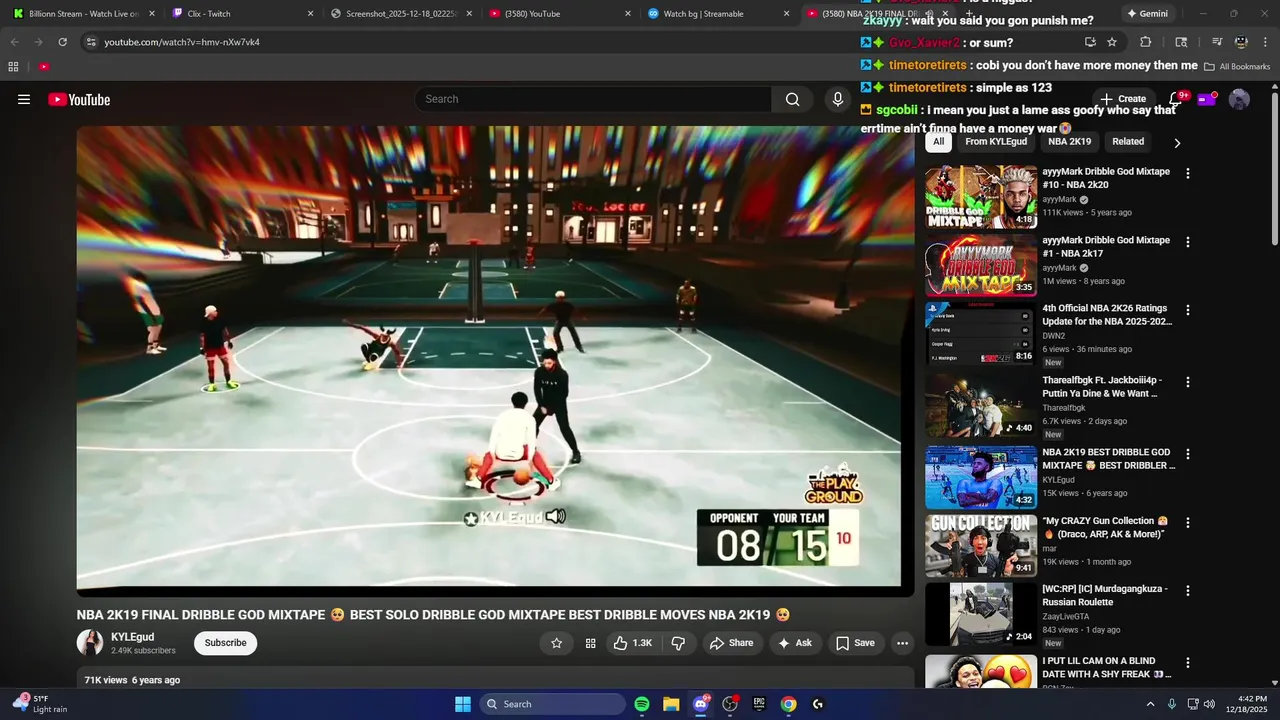Click the Chrome address bar URL

coord(182,42)
